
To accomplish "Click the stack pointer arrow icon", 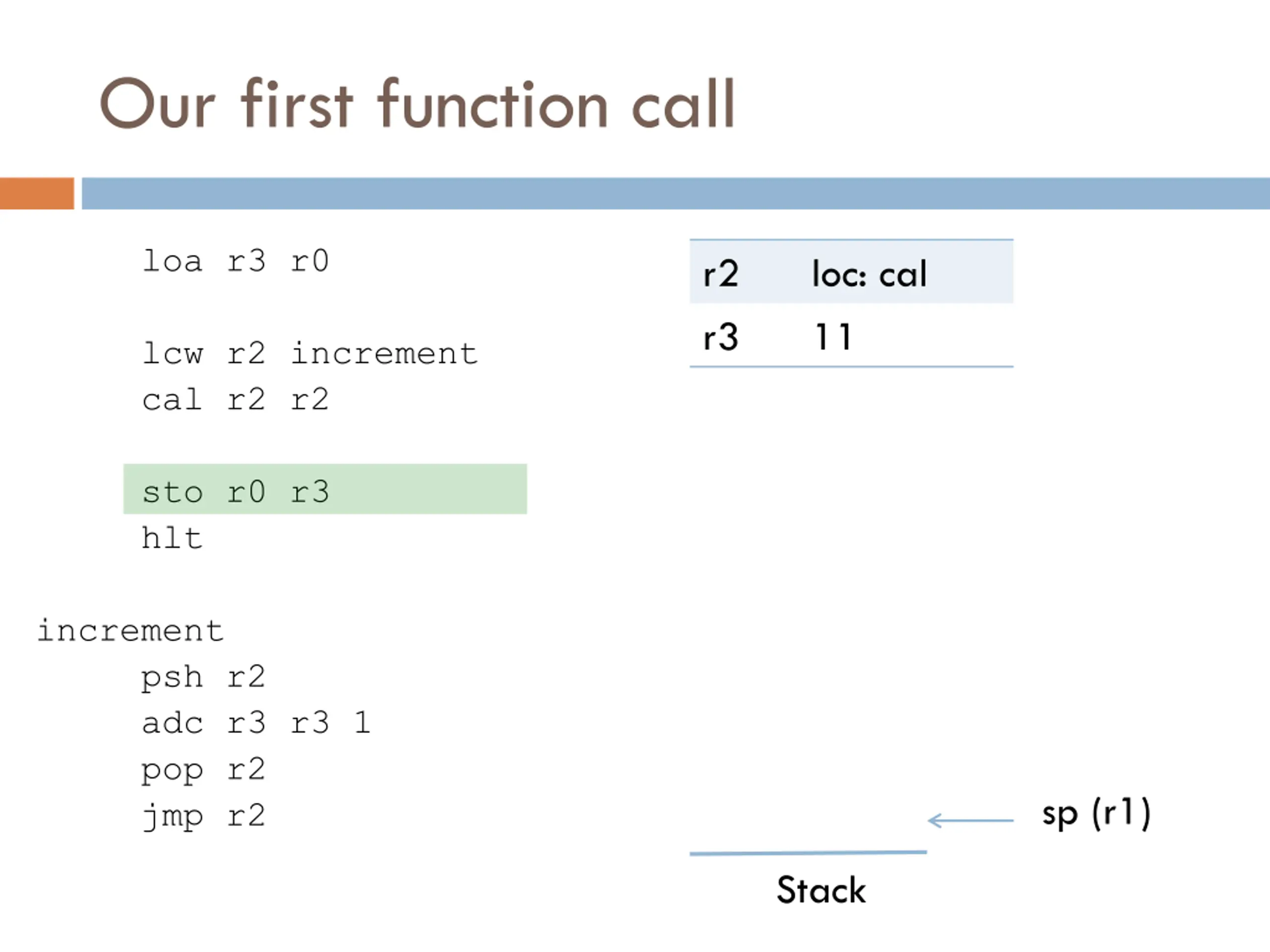I will click(x=970, y=821).
